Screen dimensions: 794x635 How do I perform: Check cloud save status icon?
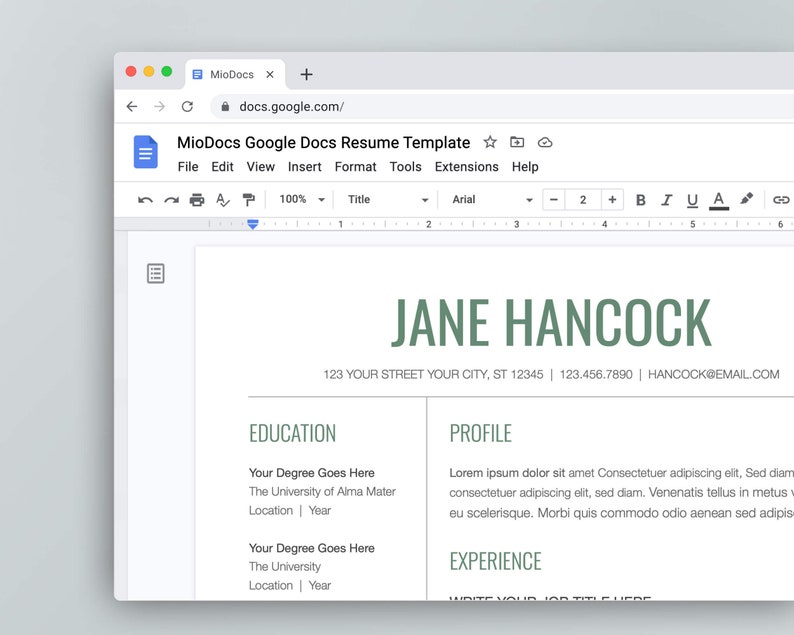[545, 143]
